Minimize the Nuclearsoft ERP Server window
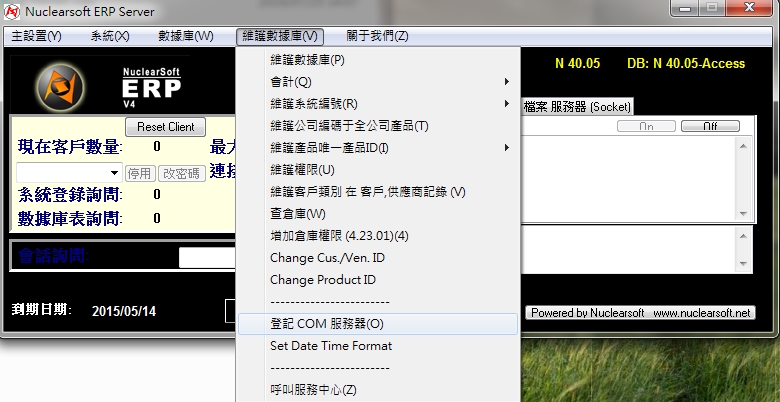The image size is (780, 402). tap(684, 7)
